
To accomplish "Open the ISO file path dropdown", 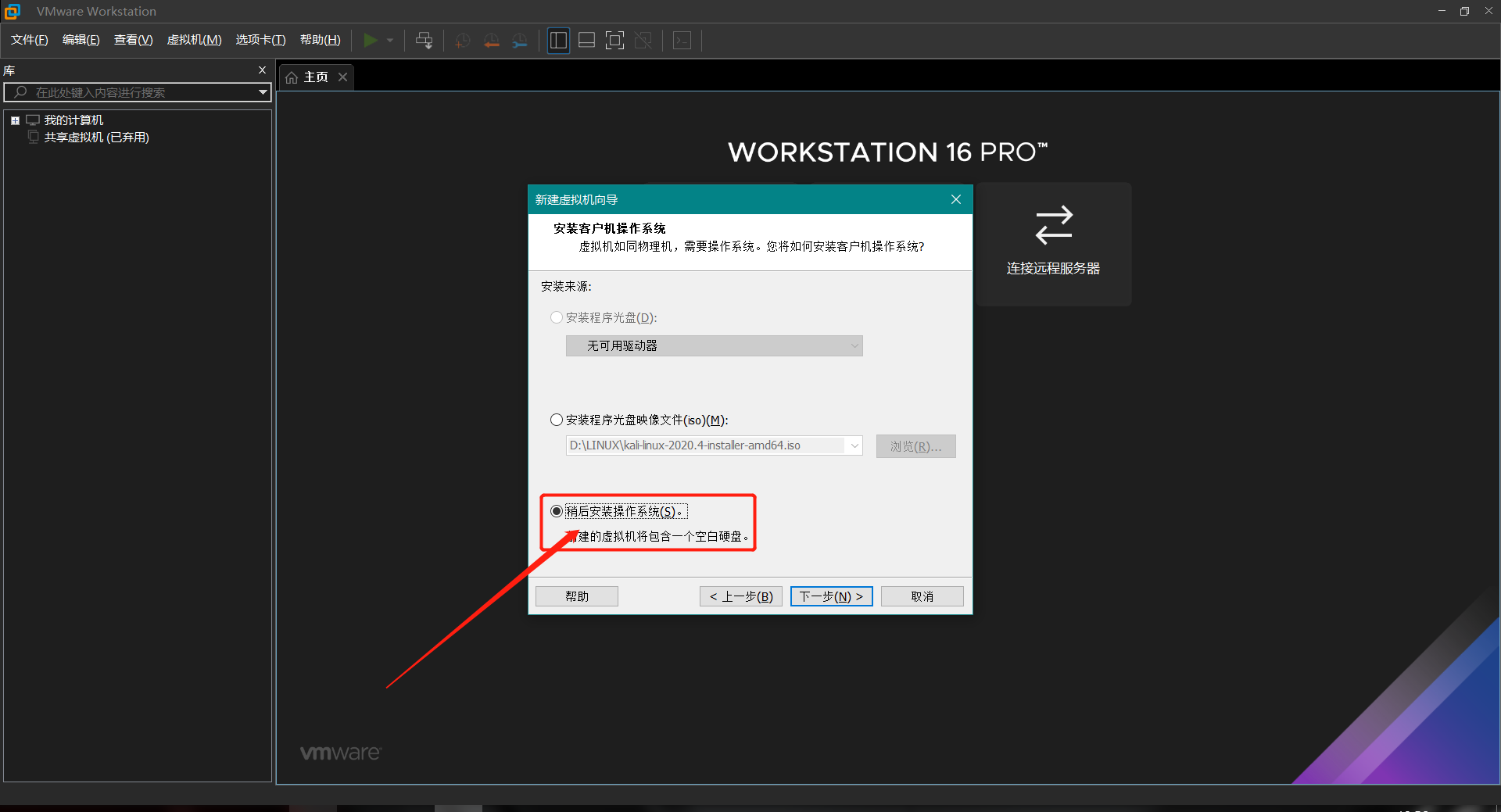I will click(854, 445).
